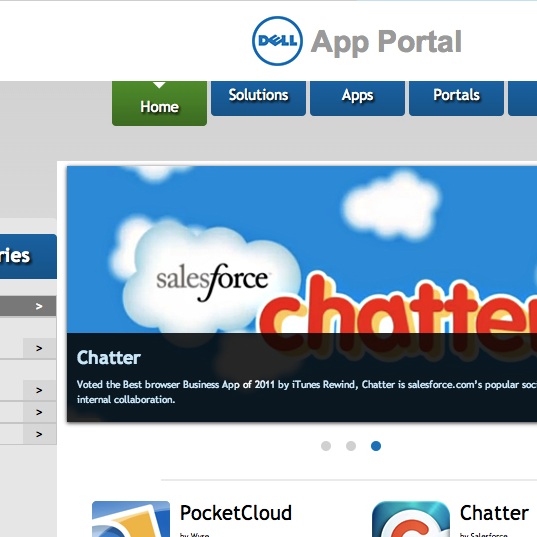Show the second carousel slide dot

[351, 446]
